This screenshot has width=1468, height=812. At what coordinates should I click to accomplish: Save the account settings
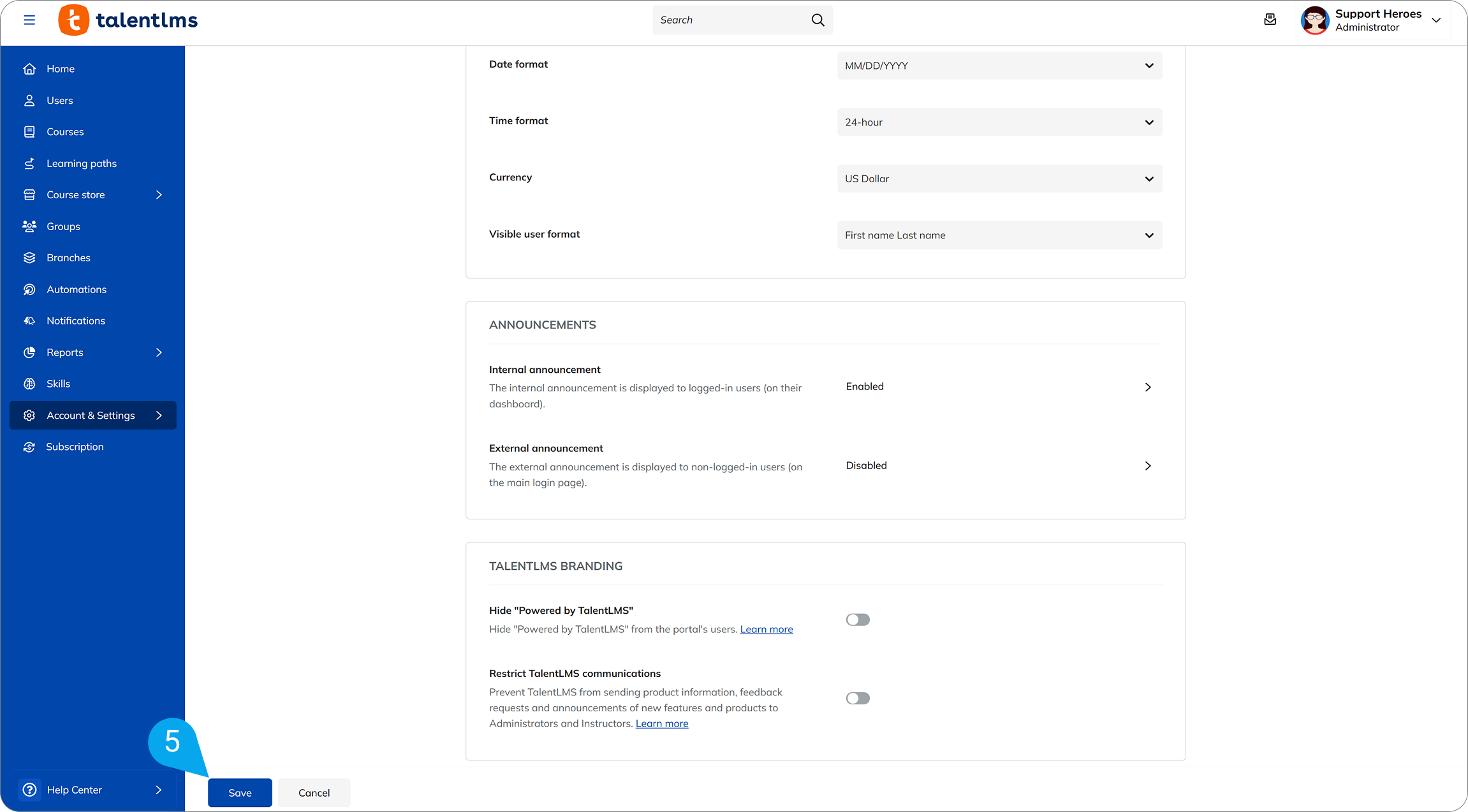click(x=240, y=792)
